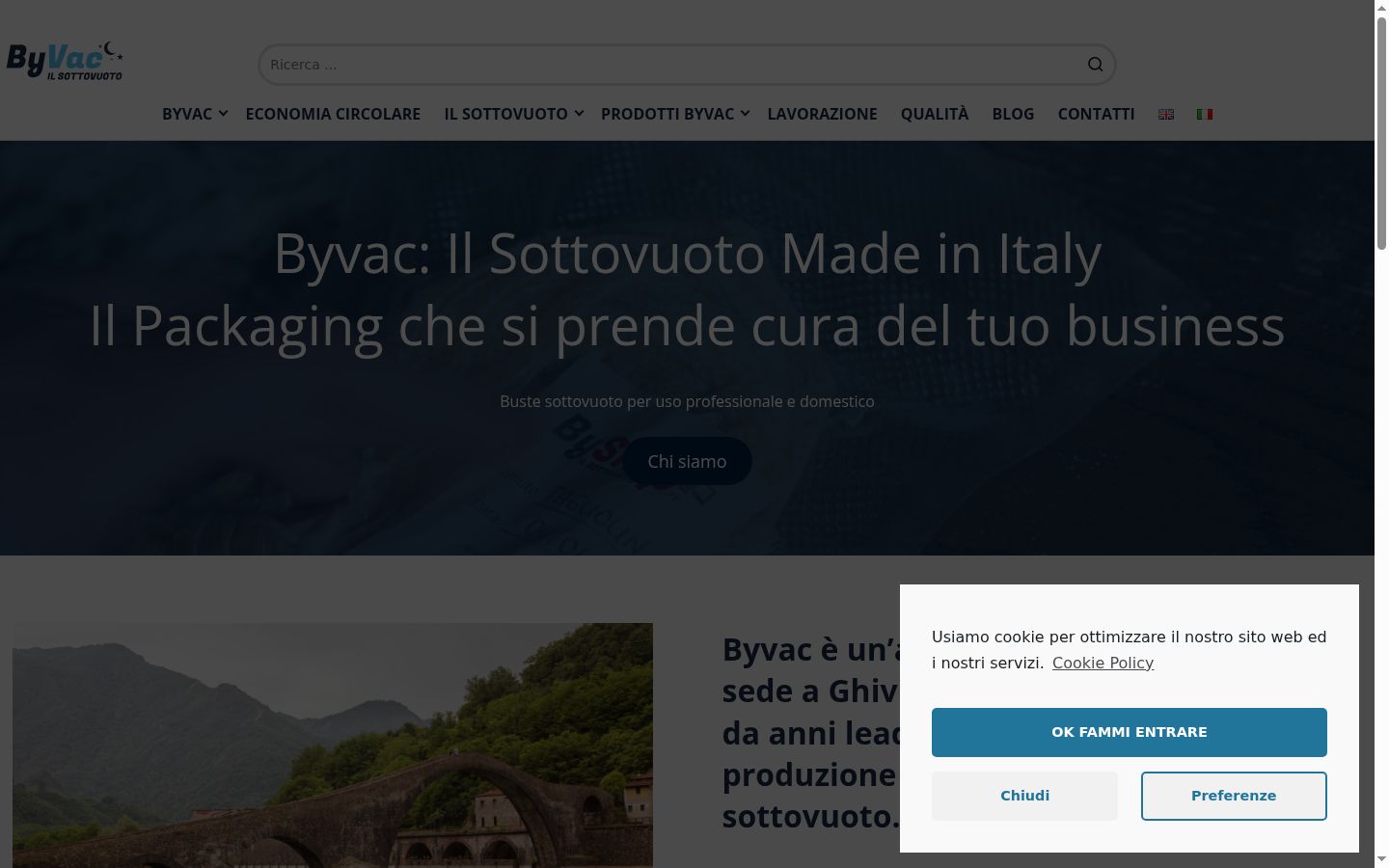Viewport: 1389px width, 868px height.
Task: Open the PRODOTTI BYVAC menu item
Action: (667, 114)
